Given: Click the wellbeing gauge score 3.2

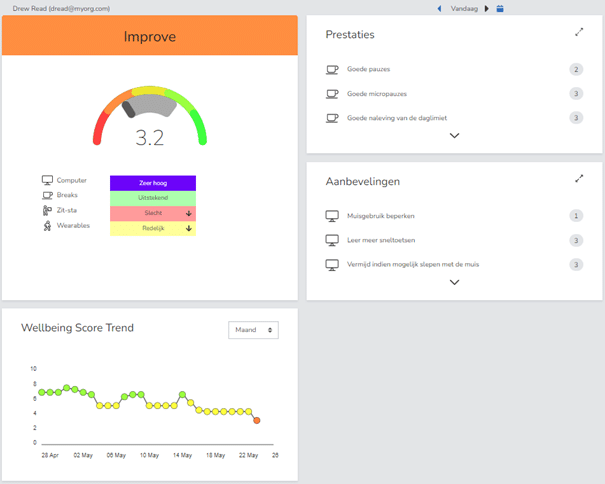Looking at the screenshot, I should tap(150, 138).
